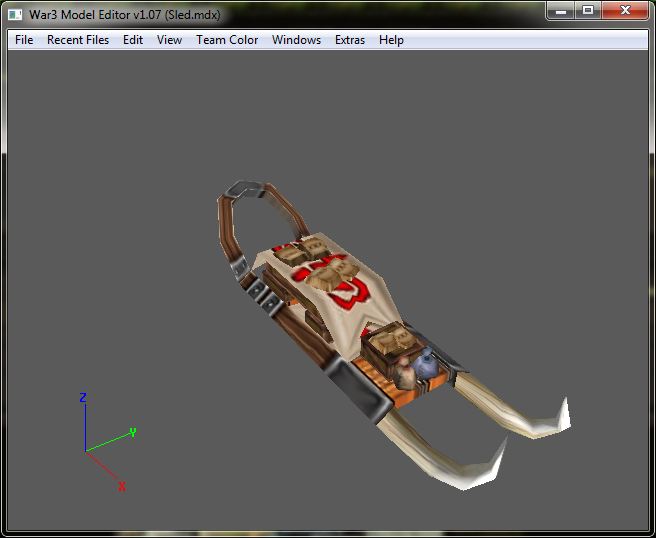This screenshot has width=656, height=538.
Task: Minimize the War3 Model Editor window
Action: pos(561,10)
